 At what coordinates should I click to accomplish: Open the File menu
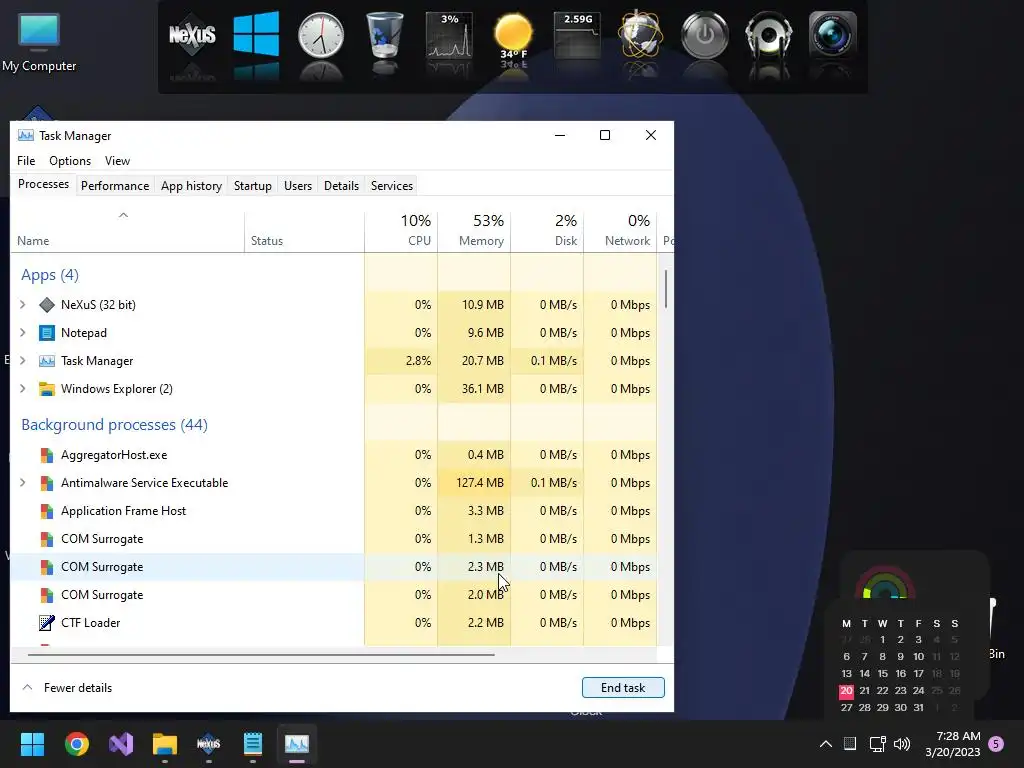coord(26,161)
